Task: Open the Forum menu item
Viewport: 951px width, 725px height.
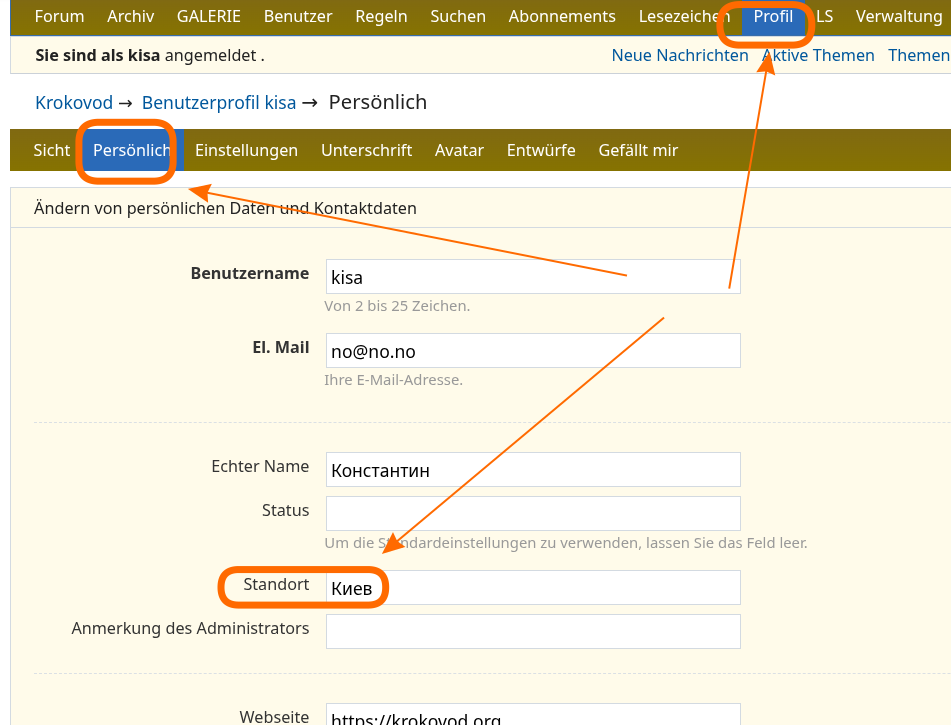Action: tap(59, 17)
